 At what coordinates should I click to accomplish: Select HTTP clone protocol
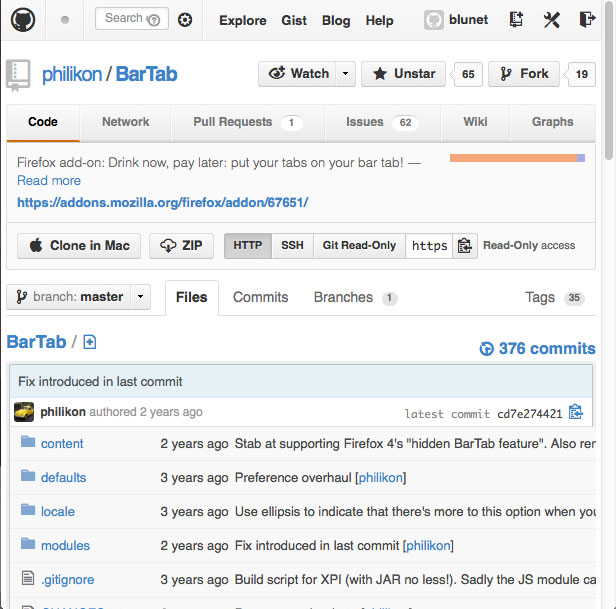point(248,246)
